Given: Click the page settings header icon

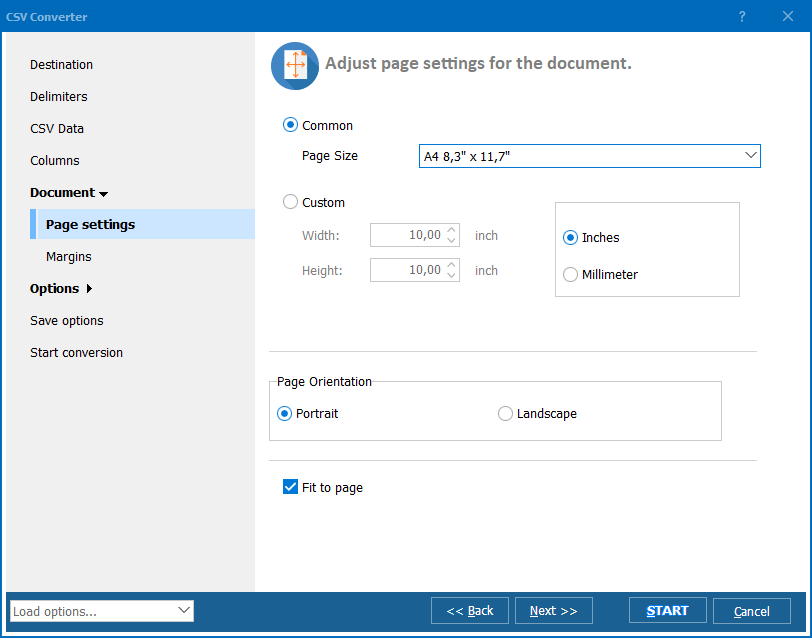Looking at the screenshot, I should coord(295,65).
